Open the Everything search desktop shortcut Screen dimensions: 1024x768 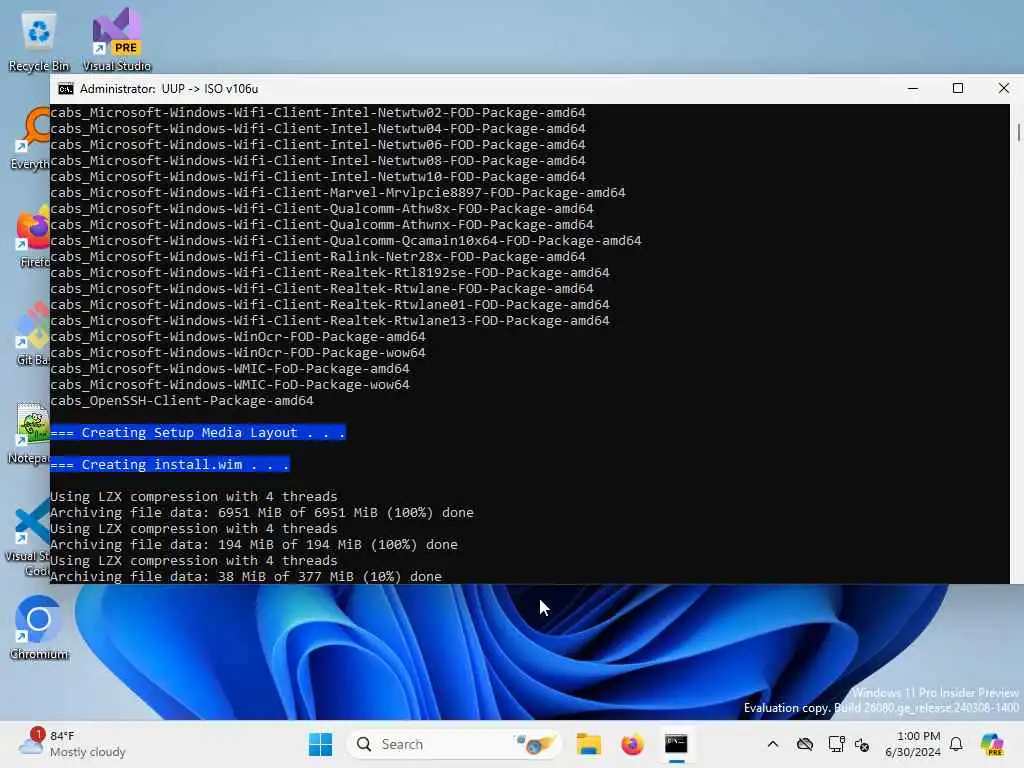(x=31, y=138)
